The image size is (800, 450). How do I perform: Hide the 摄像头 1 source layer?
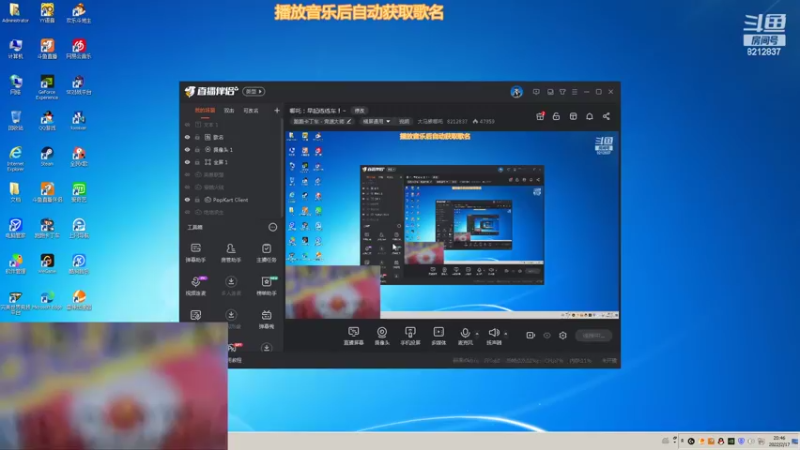coord(187,149)
